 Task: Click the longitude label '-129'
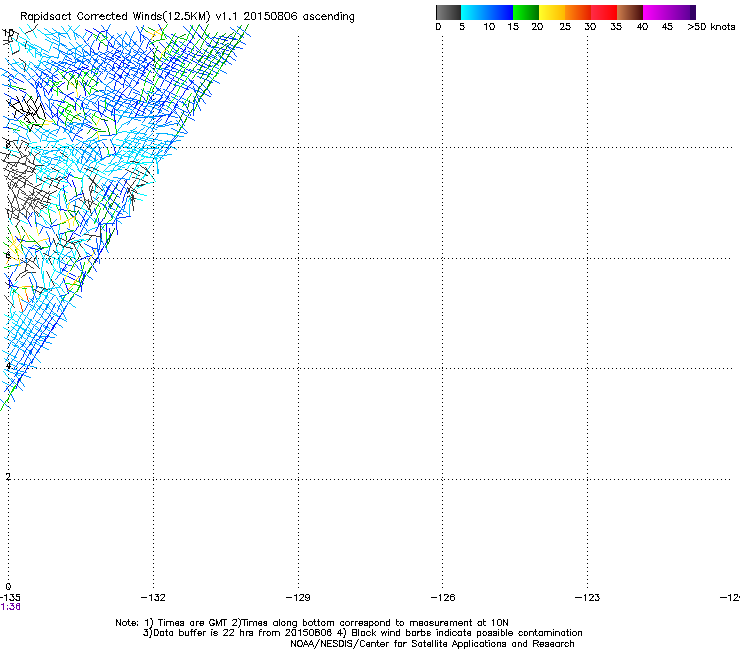tap(298, 598)
